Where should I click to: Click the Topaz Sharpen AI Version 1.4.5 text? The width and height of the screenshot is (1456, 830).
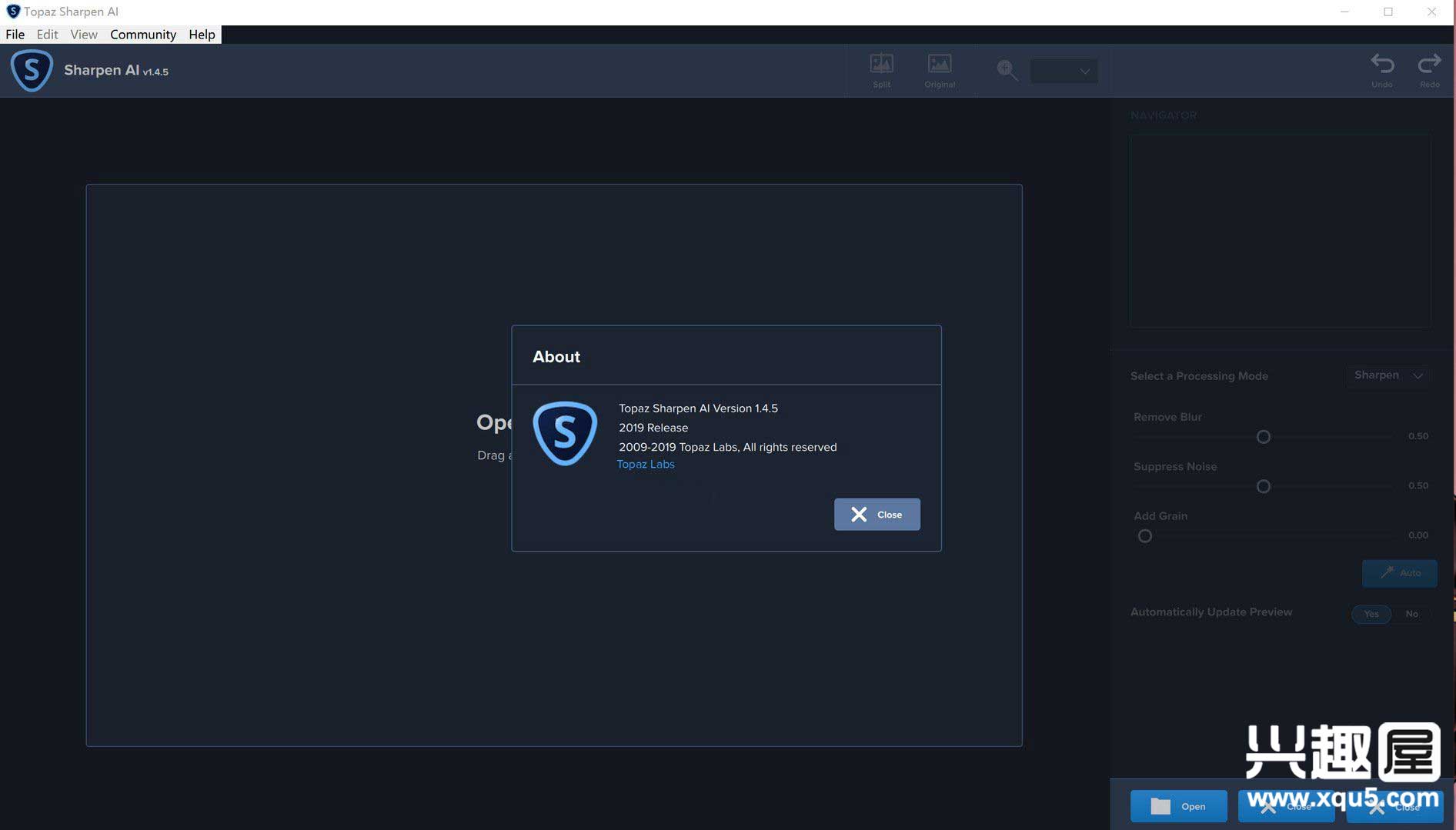click(x=698, y=408)
